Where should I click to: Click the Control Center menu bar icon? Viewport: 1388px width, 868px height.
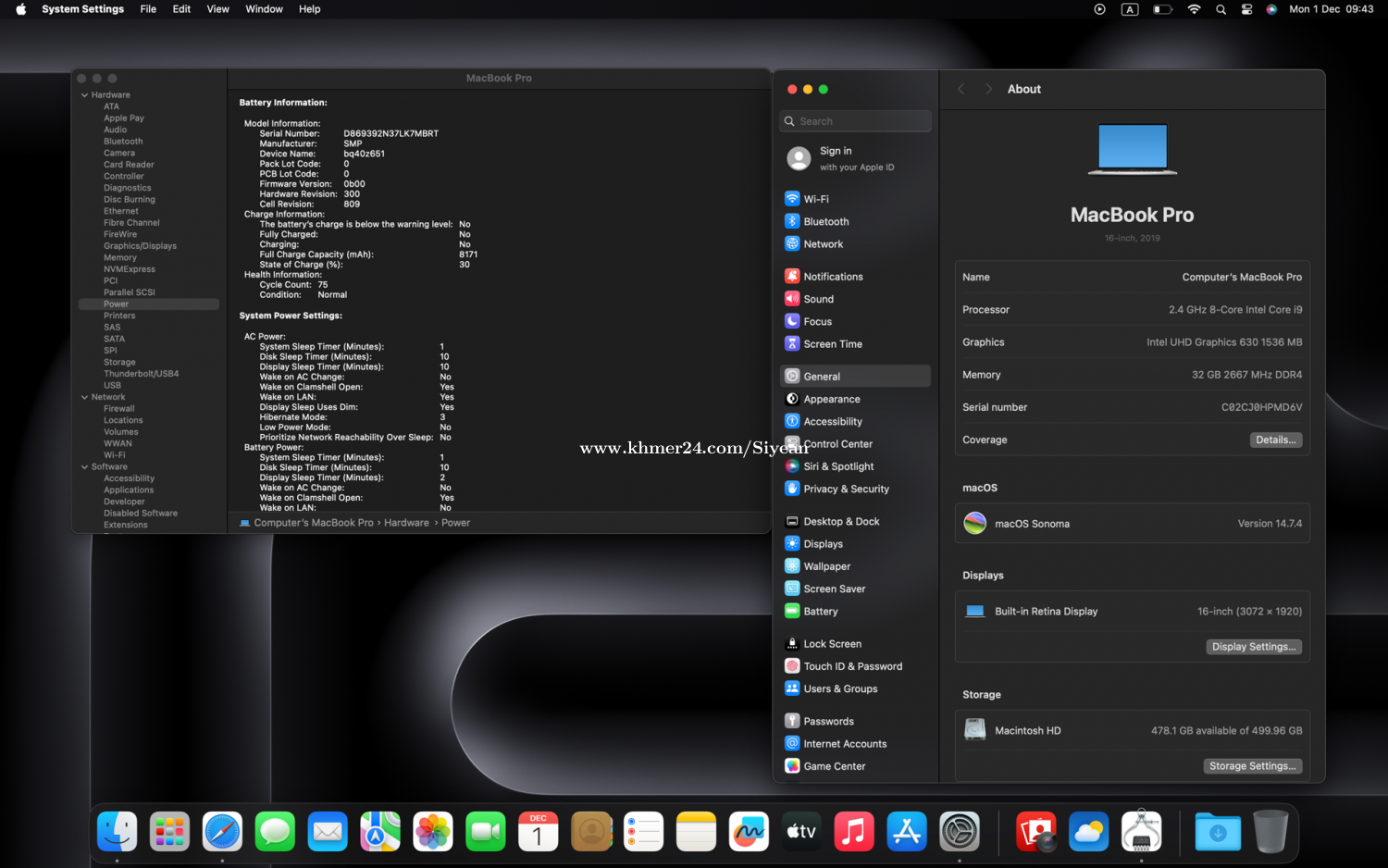(1246, 9)
